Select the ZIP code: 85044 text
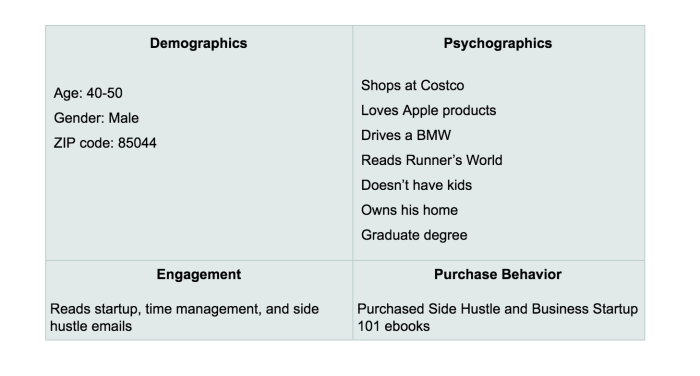This screenshot has width=700, height=376. click(105, 143)
